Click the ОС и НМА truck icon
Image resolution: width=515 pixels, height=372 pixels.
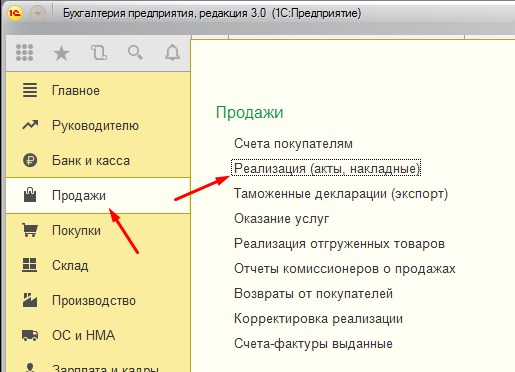pyautogui.click(x=30, y=335)
